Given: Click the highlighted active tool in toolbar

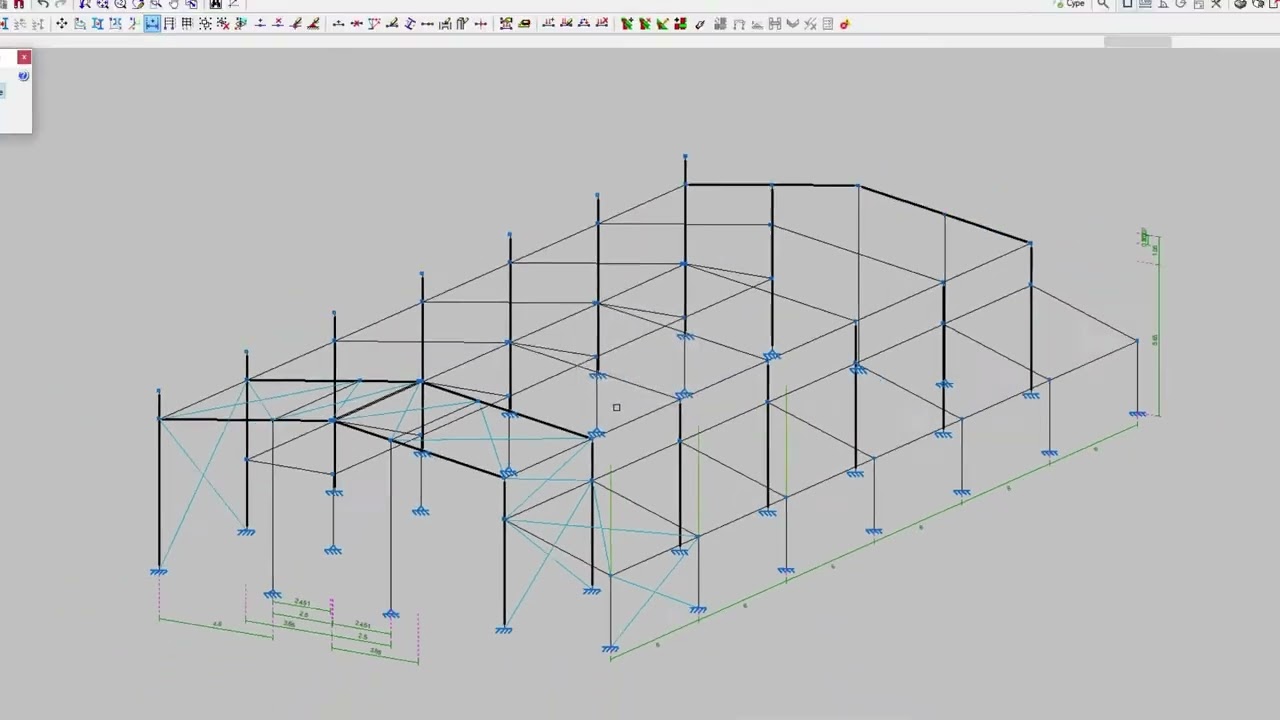Looking at the screenshot, I should coord(152,24).
